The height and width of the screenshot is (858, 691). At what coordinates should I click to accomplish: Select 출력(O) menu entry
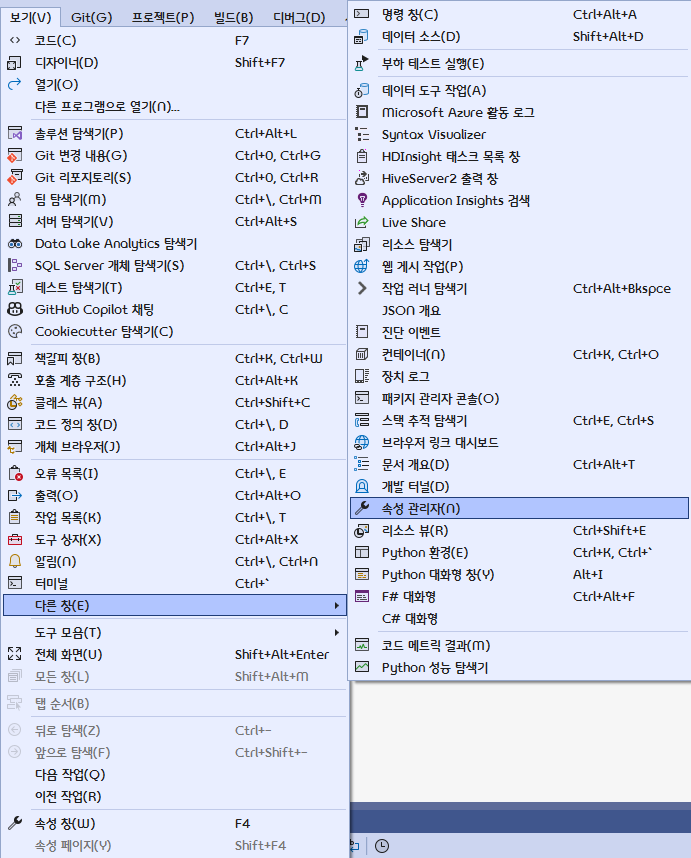(175, 496)
